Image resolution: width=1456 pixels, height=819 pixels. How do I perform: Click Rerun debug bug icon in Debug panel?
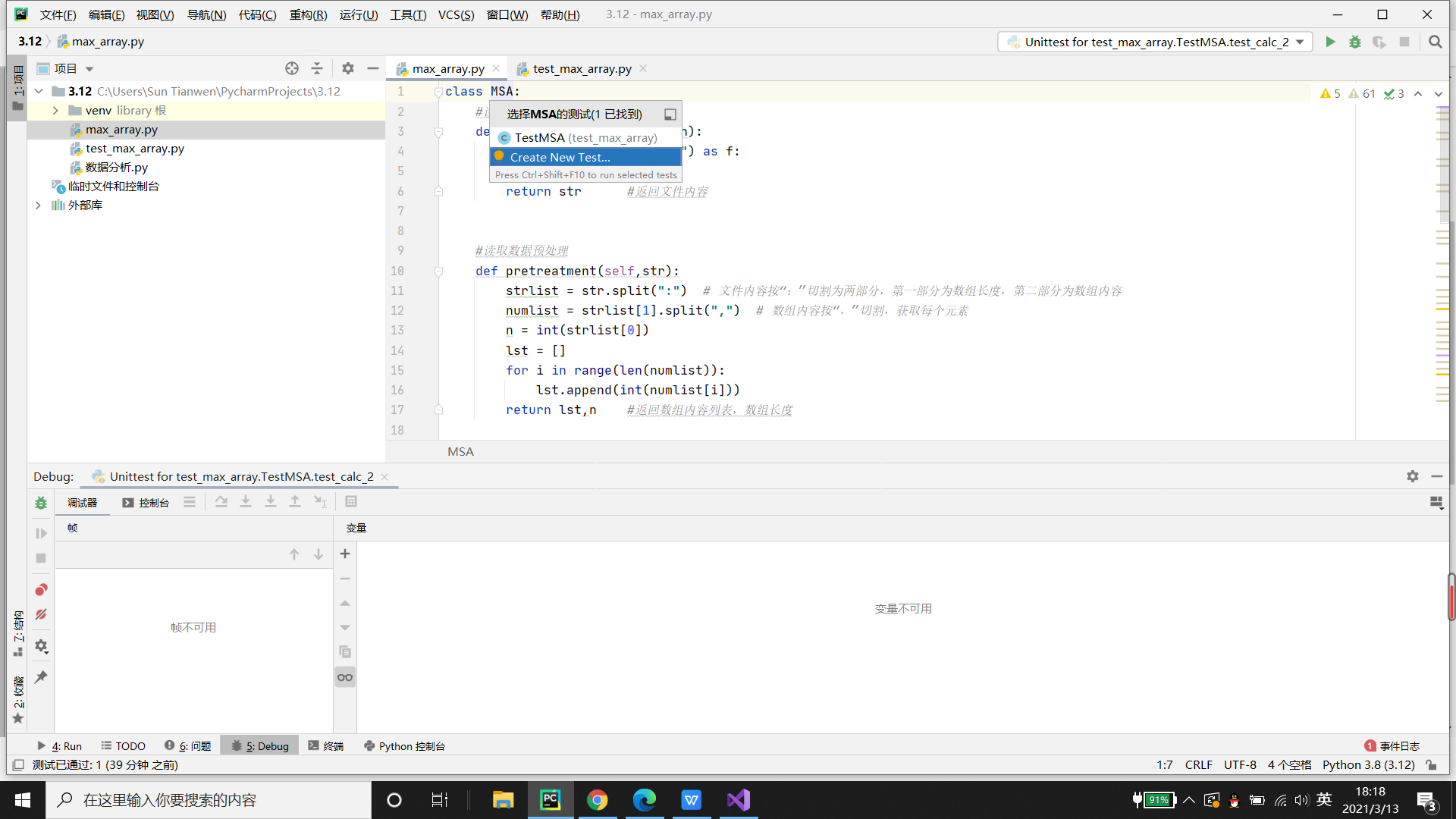pyautogui.click(x=41, y=503)
